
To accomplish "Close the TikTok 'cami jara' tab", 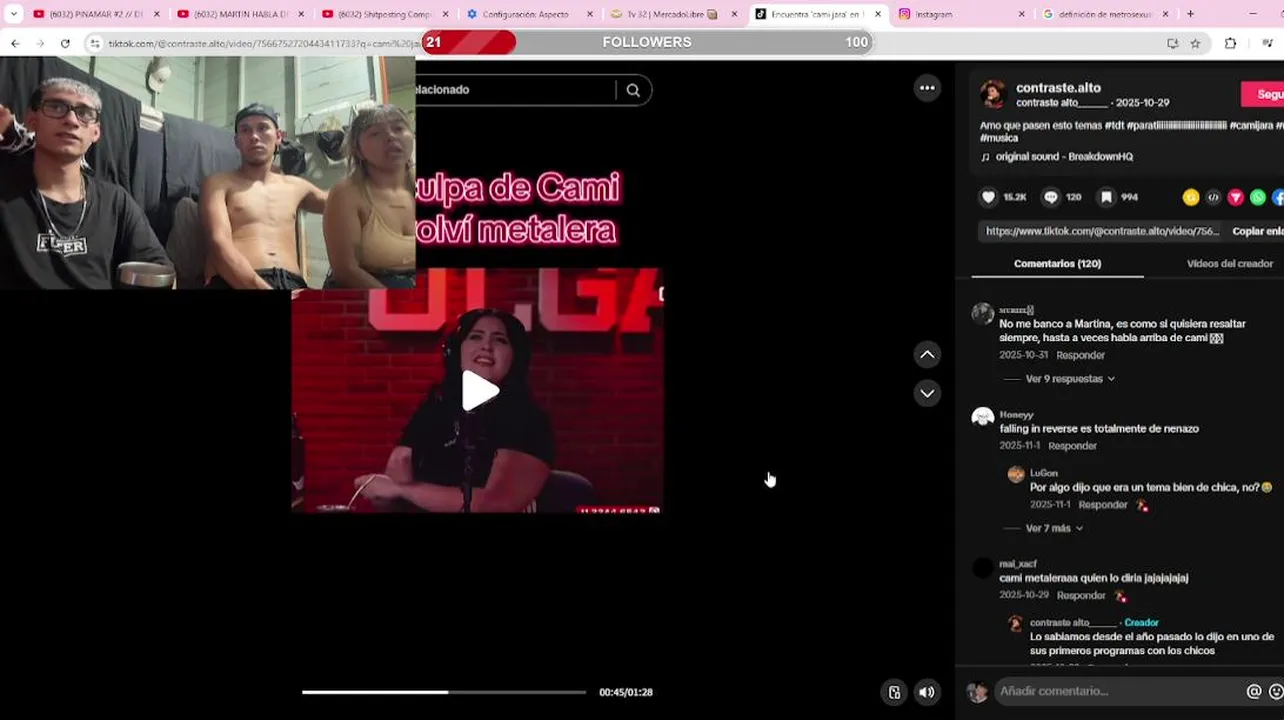I will coord(878,14).
